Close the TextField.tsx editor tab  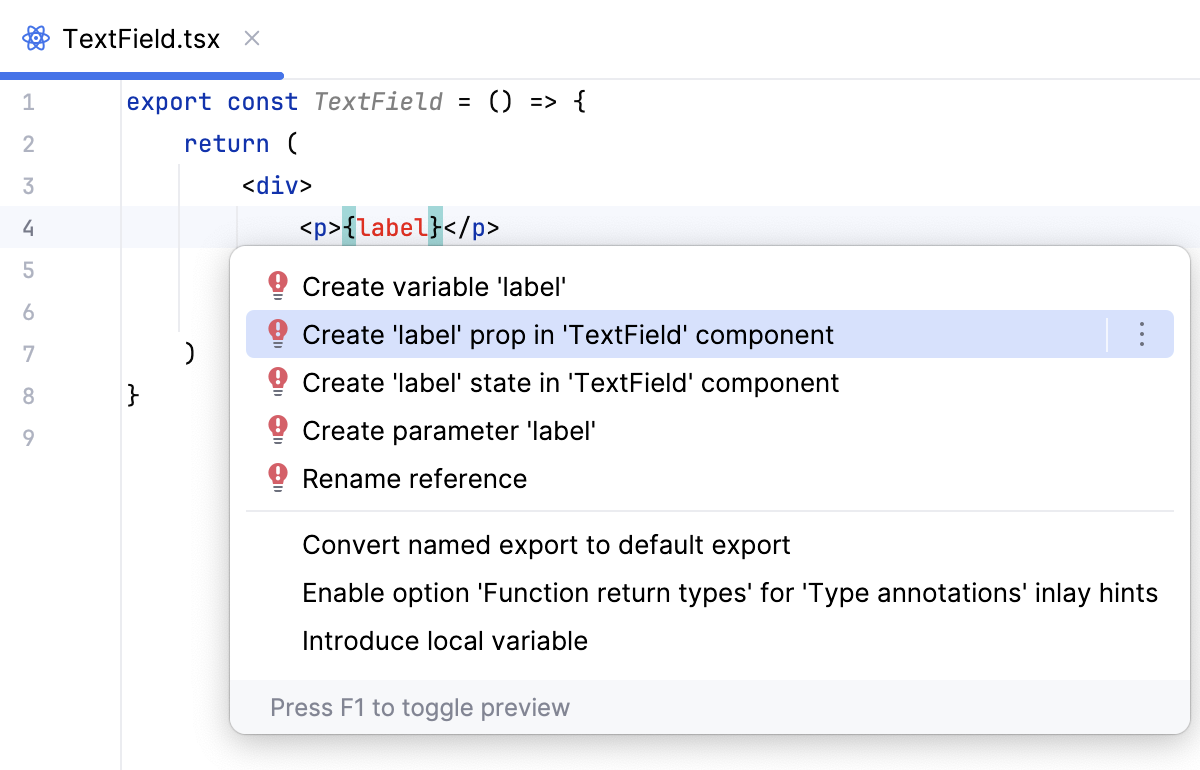click(x=252, y=39)
